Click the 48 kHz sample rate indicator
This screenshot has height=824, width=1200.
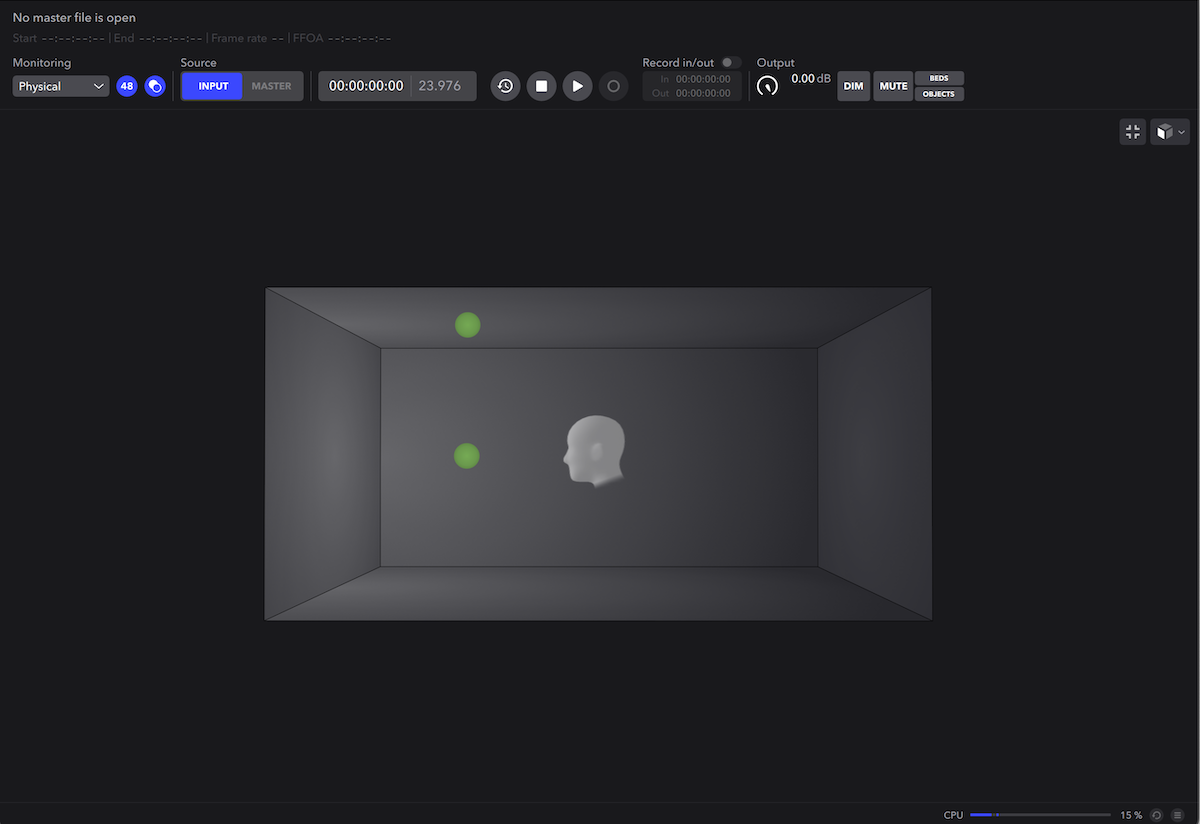127,86
